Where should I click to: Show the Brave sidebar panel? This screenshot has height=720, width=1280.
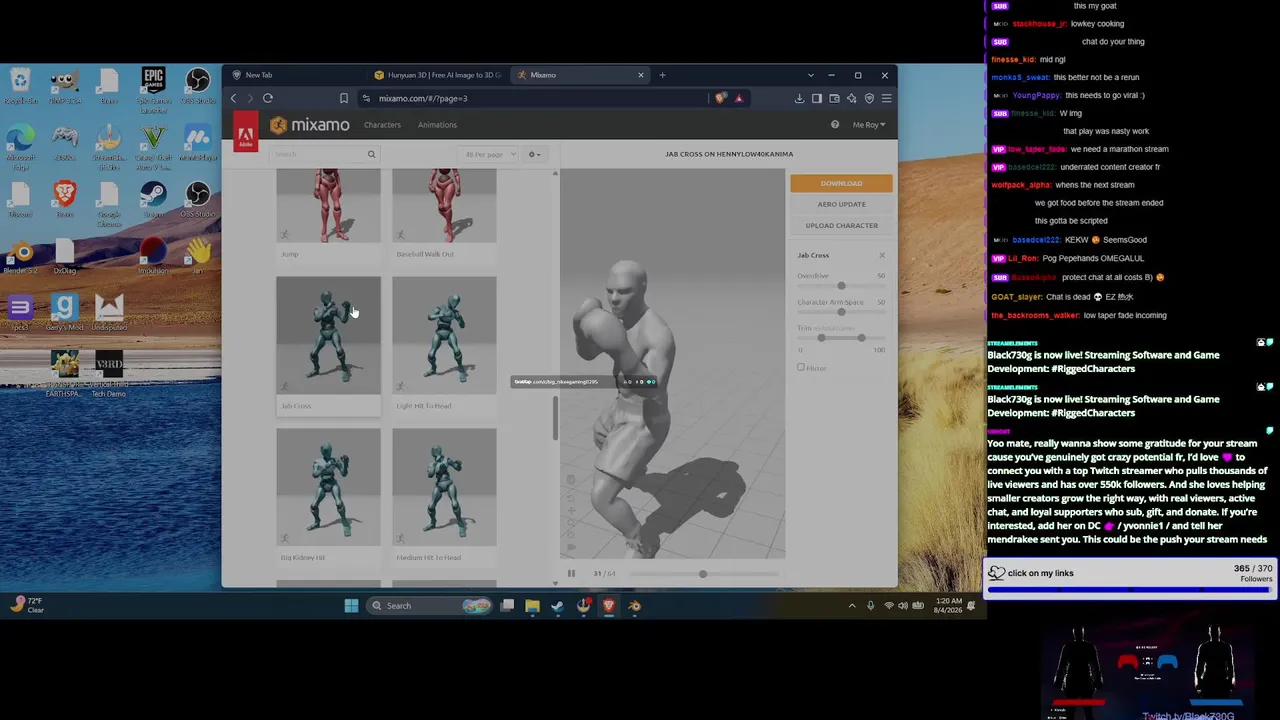coord(817,98)
